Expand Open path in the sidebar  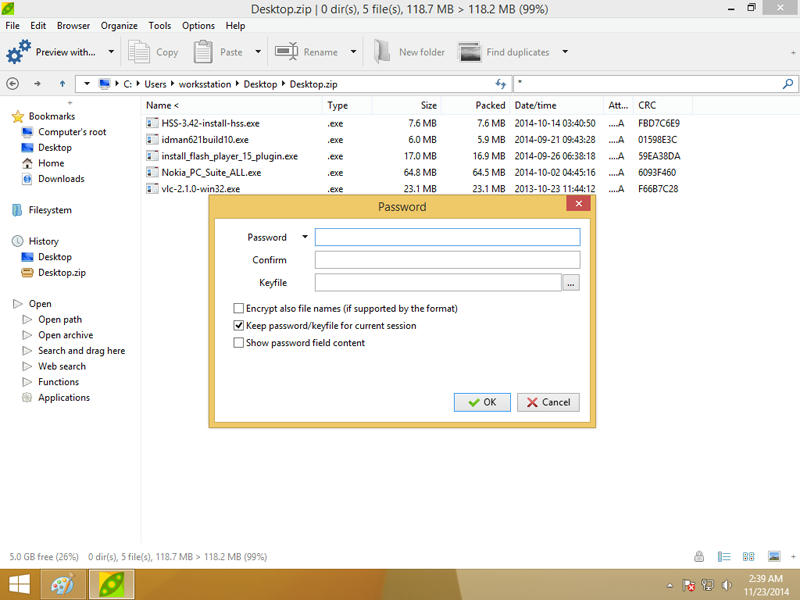pos(27,319)
